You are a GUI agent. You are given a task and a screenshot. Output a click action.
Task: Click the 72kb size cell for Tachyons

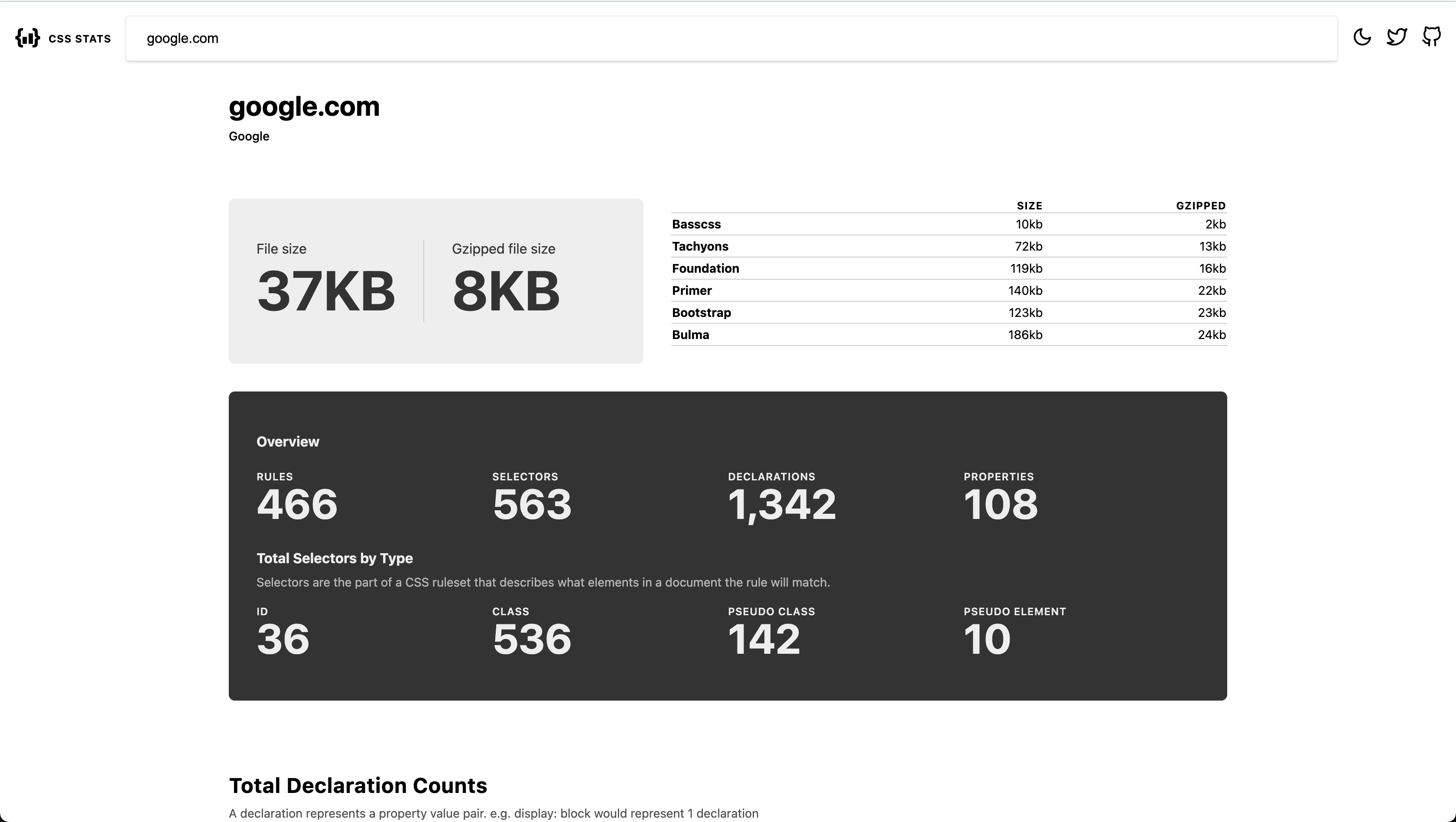pos(1028,247)
